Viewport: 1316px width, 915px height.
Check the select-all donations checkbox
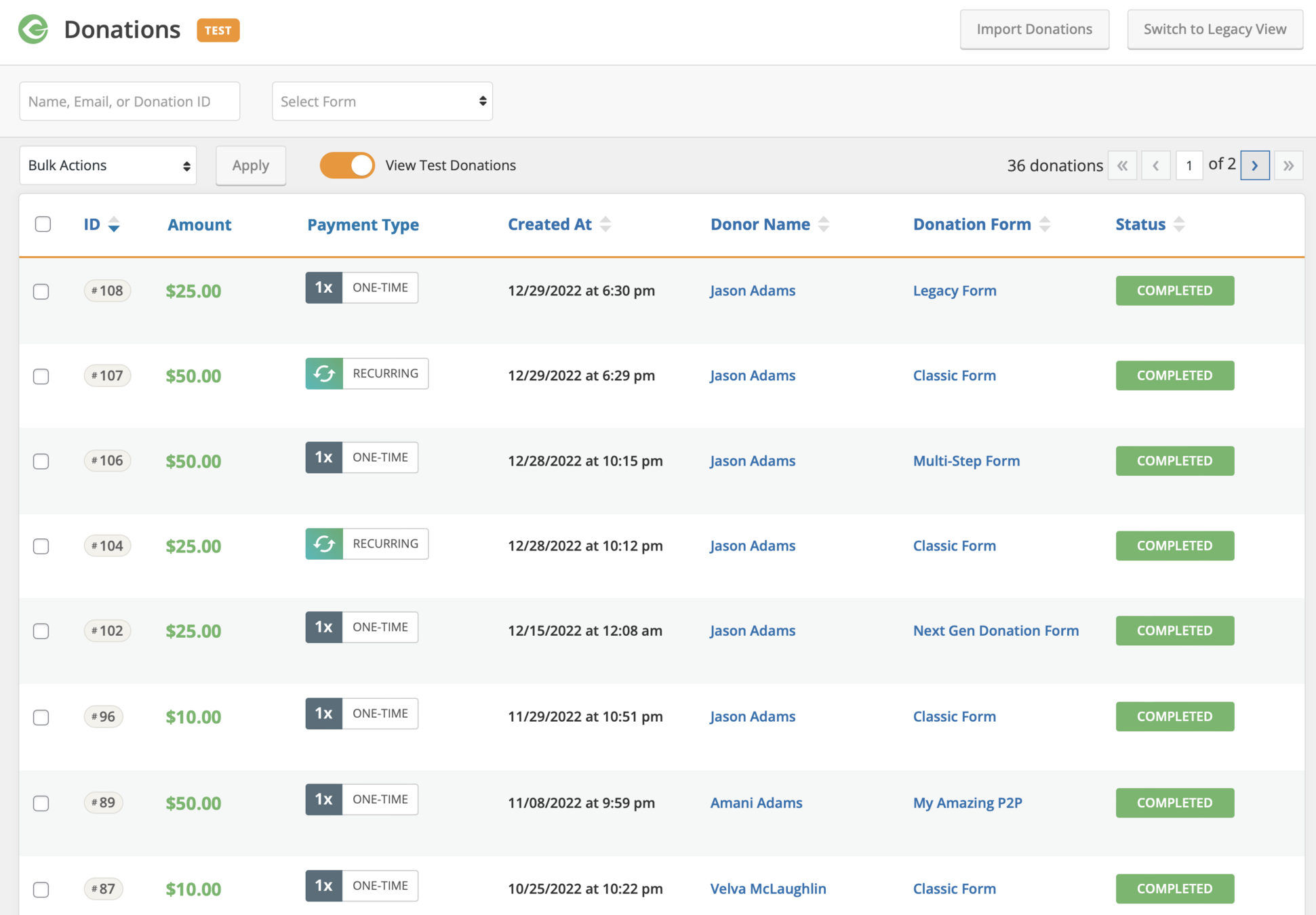click(43, 224)
